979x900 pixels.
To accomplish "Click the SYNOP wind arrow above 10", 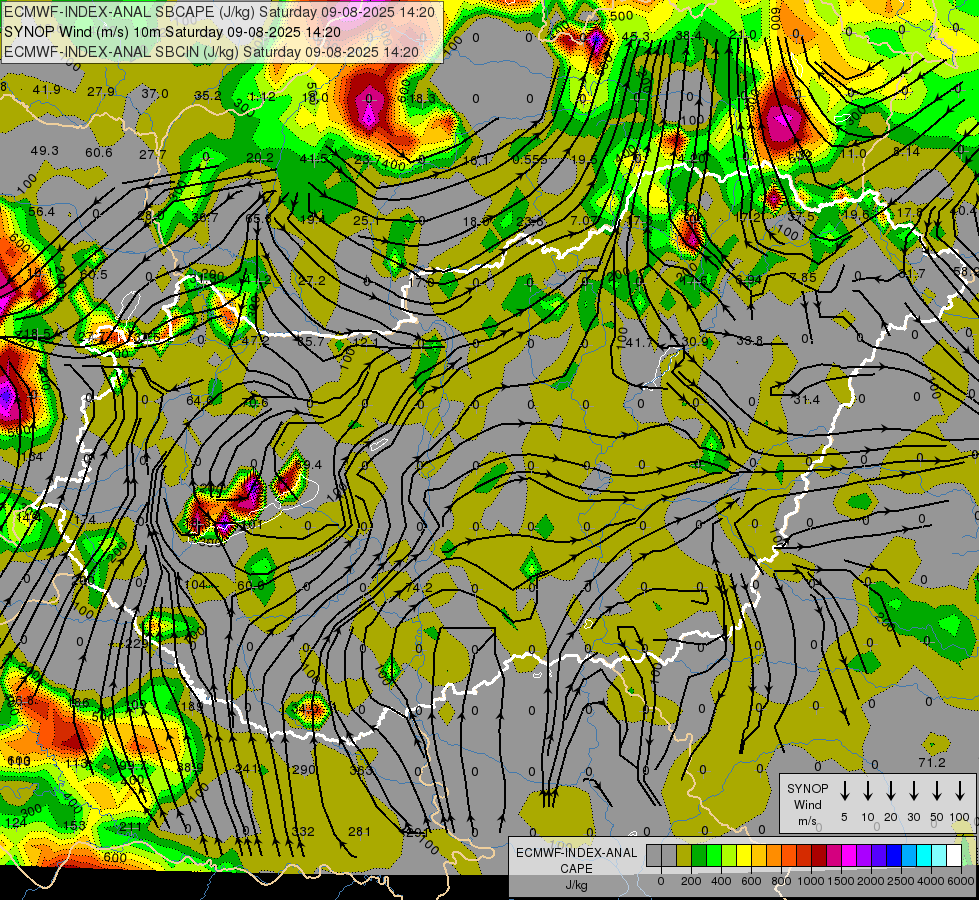I will (867, 791).
